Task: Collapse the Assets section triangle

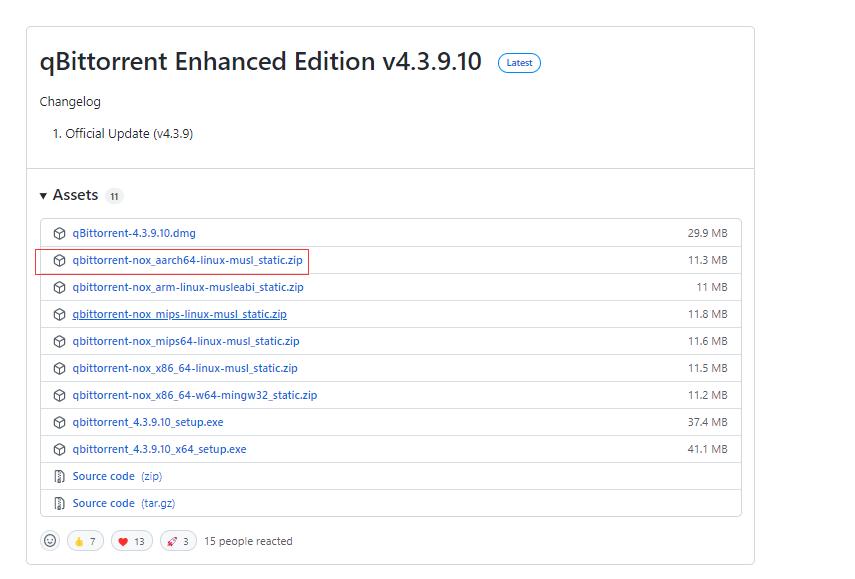Action: point(44,196)
